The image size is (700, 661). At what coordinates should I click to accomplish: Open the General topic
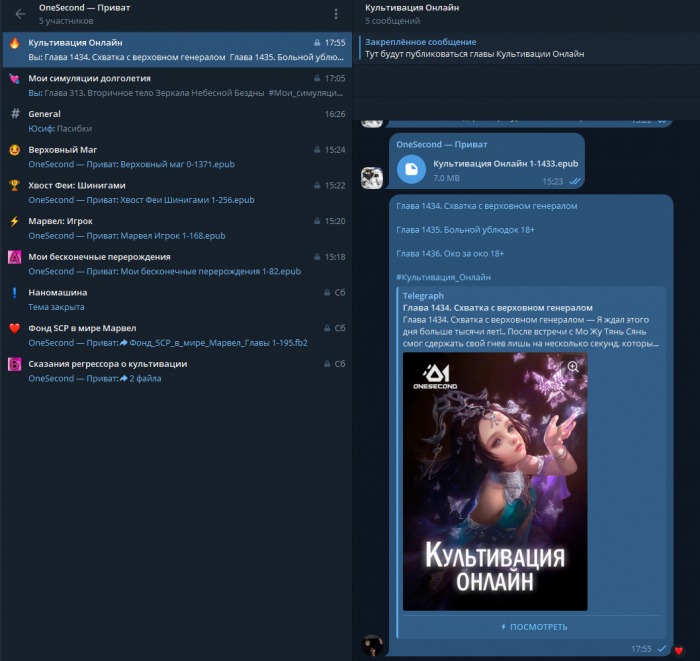(x=177, y=121)
